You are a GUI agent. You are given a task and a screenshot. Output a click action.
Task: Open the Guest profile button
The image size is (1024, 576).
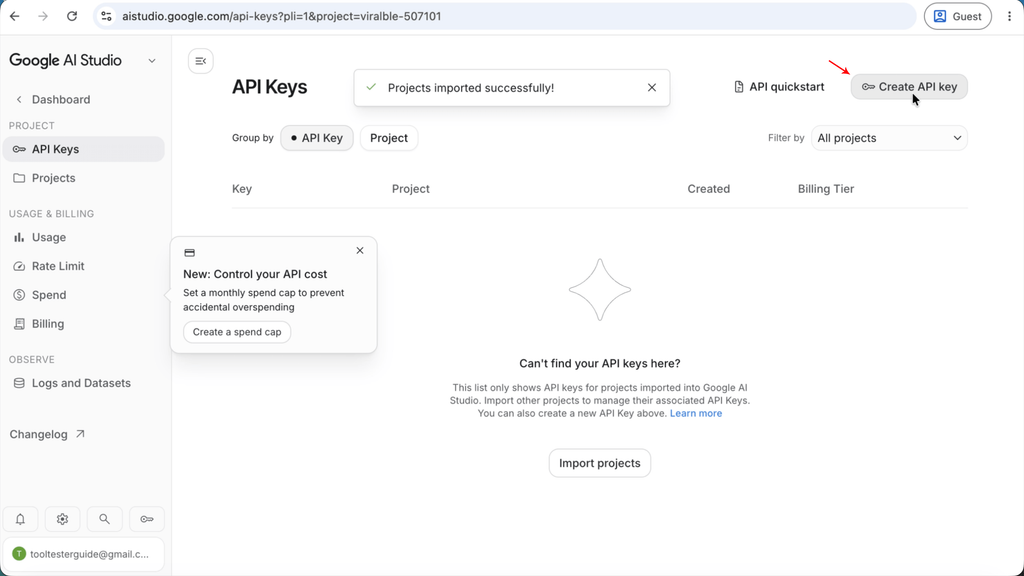pyautogui.click(x=957, y=16)
